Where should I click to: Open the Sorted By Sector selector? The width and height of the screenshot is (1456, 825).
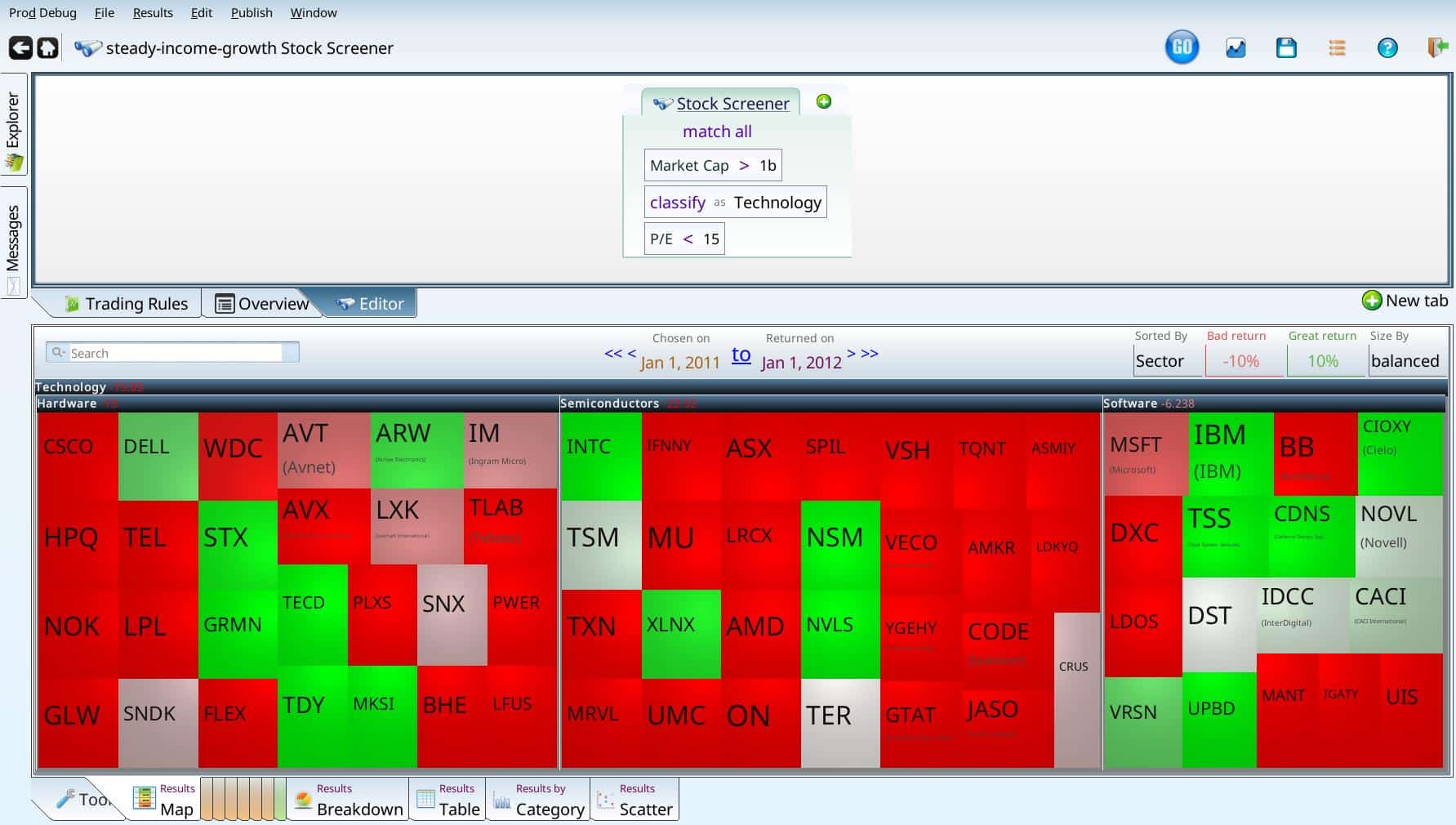coord(1167,360)
